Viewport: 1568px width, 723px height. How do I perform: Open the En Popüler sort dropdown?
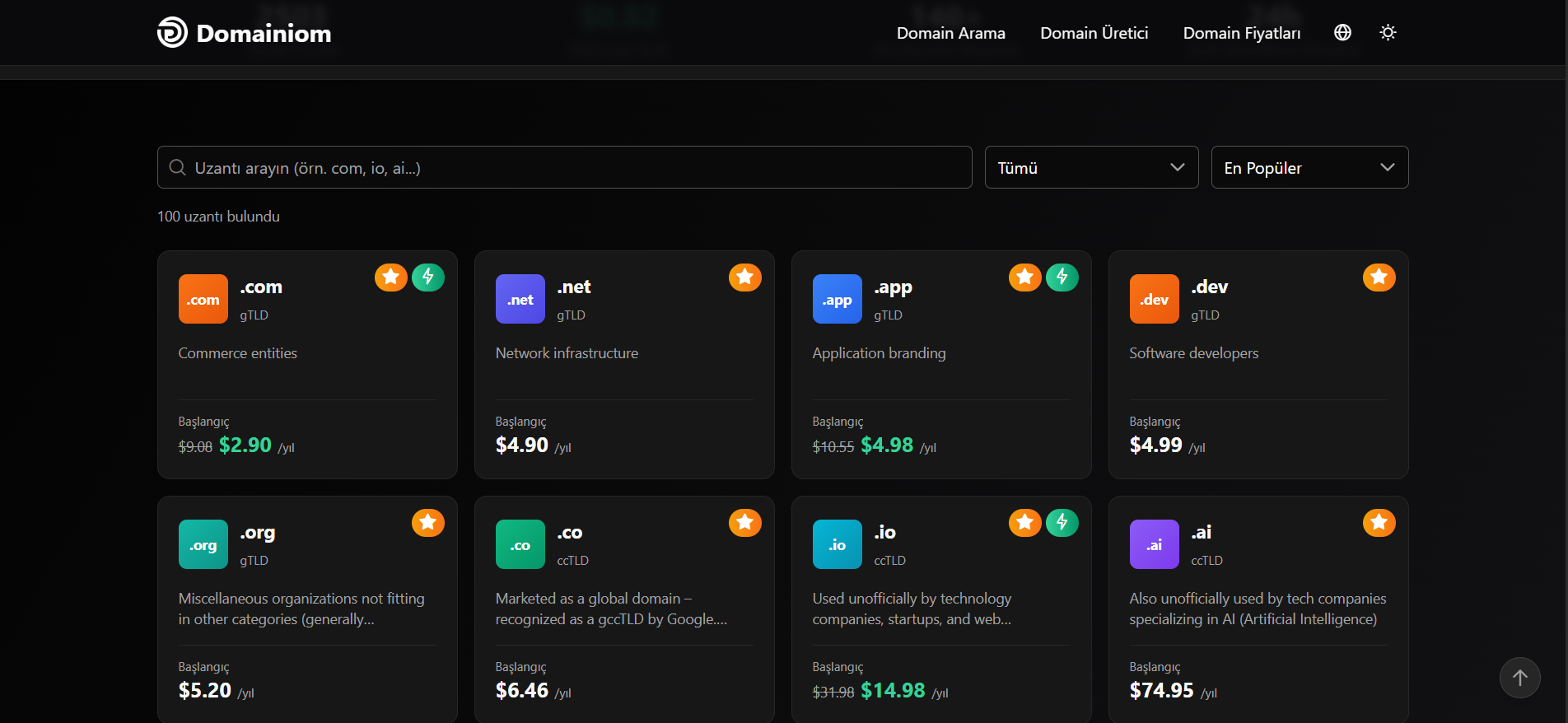pyautogui.click(x=1310, y=167)
